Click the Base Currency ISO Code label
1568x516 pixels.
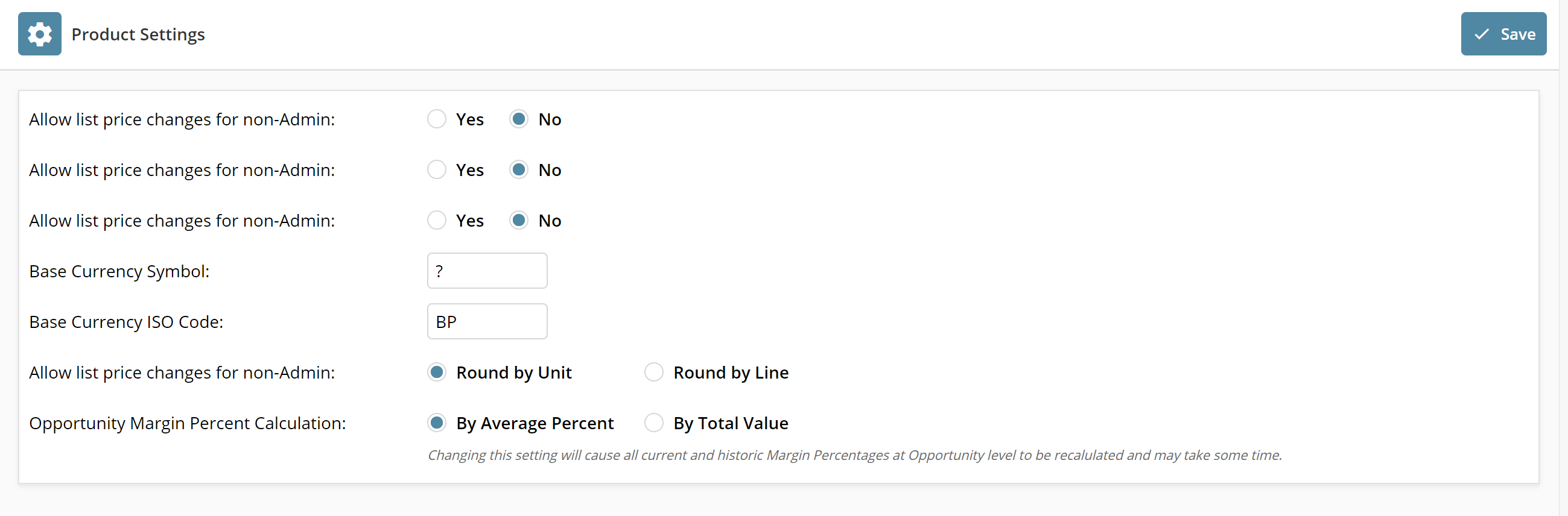(x=126, y=321)
